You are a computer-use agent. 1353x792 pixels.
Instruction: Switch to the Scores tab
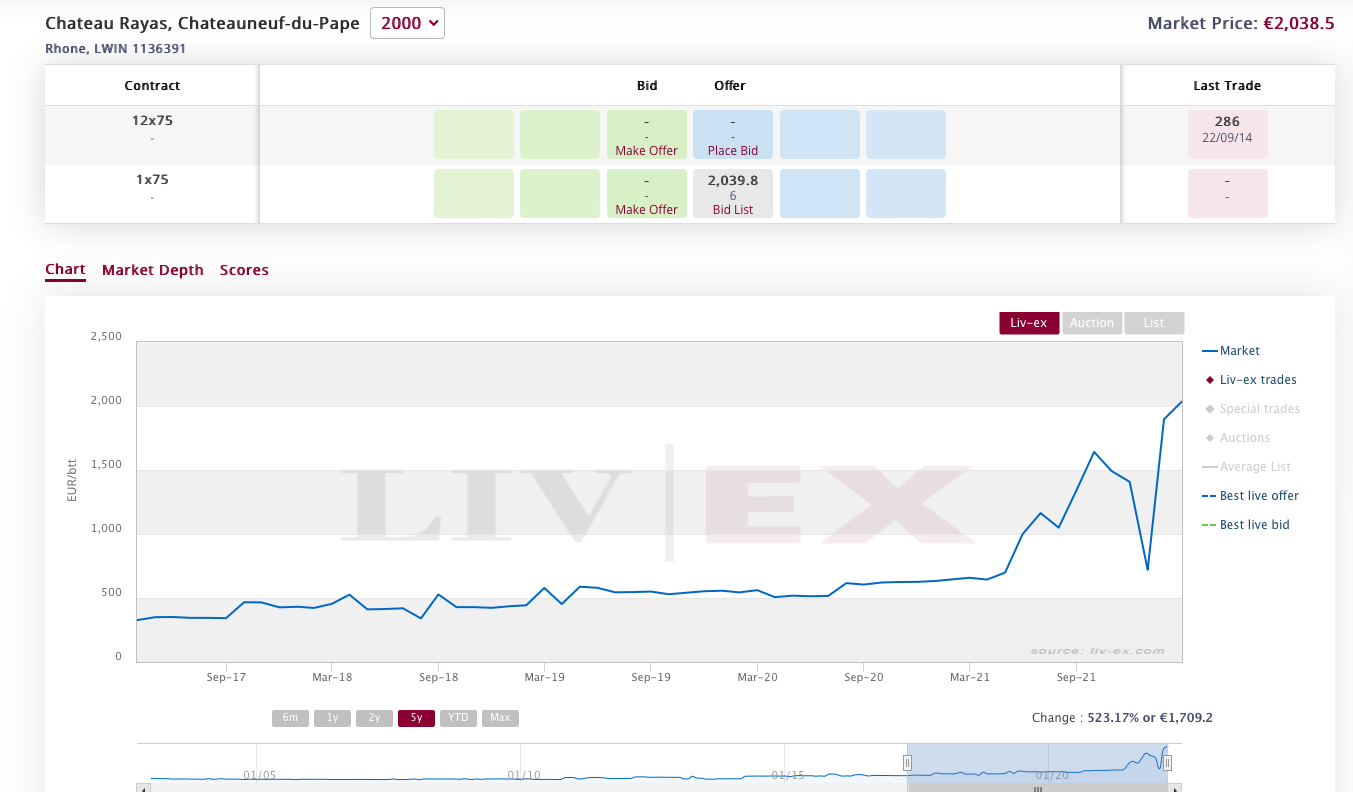[244, 270]
